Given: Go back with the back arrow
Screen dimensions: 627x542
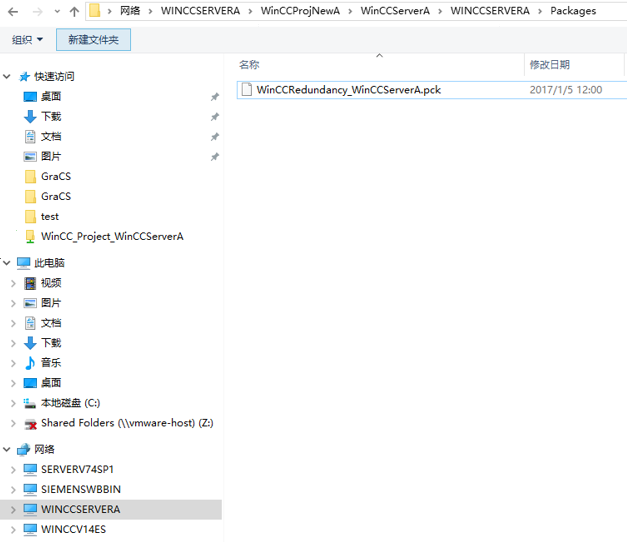Looking at the screenshot, I should click(13, 12).
